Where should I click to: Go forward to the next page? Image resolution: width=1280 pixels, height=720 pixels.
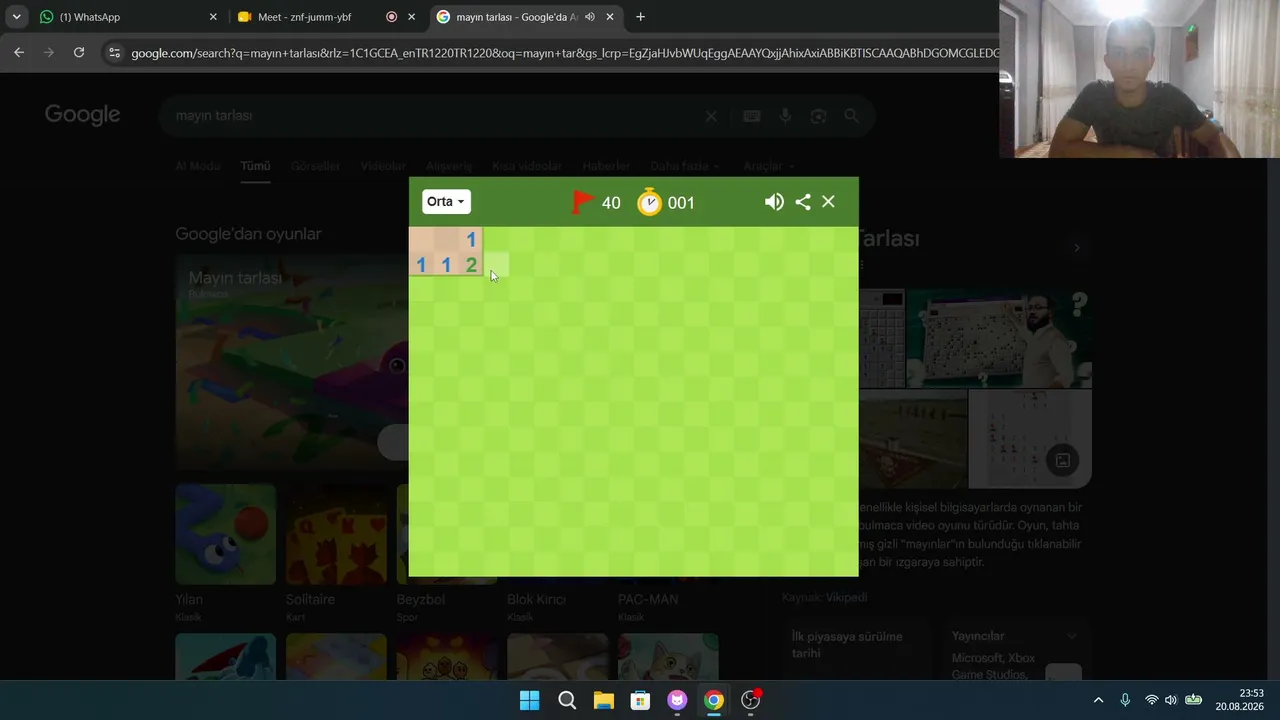pos(48,53)
